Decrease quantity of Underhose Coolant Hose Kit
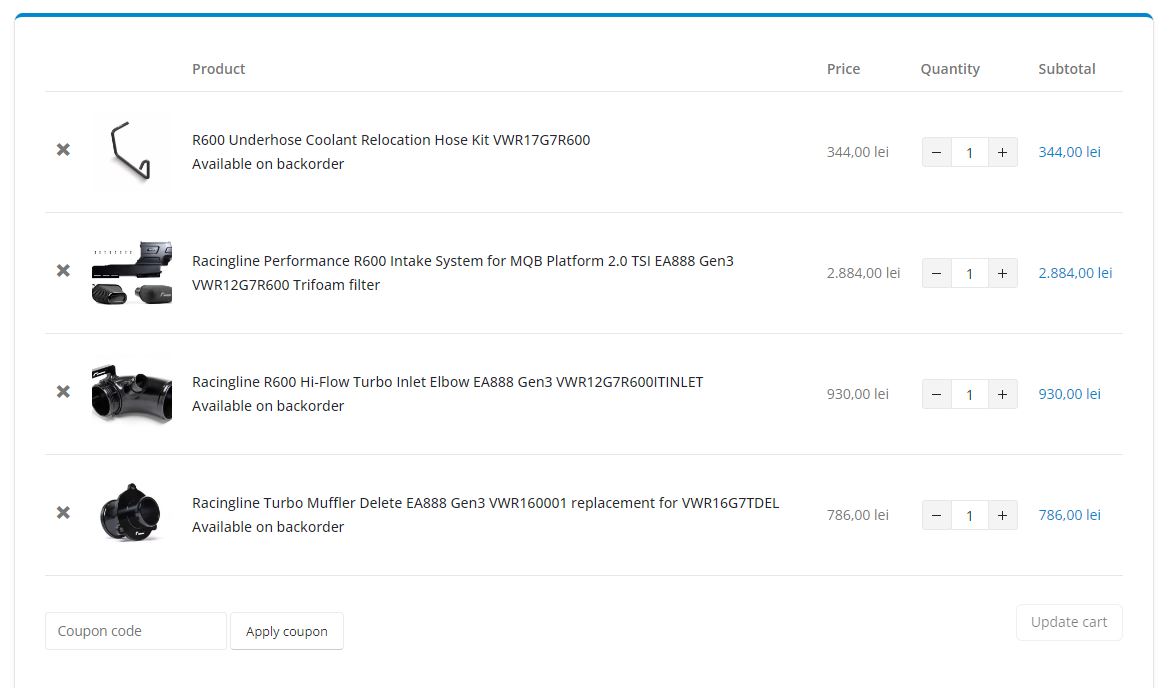This screenshot has height=688, width=1173. [937, 153]
